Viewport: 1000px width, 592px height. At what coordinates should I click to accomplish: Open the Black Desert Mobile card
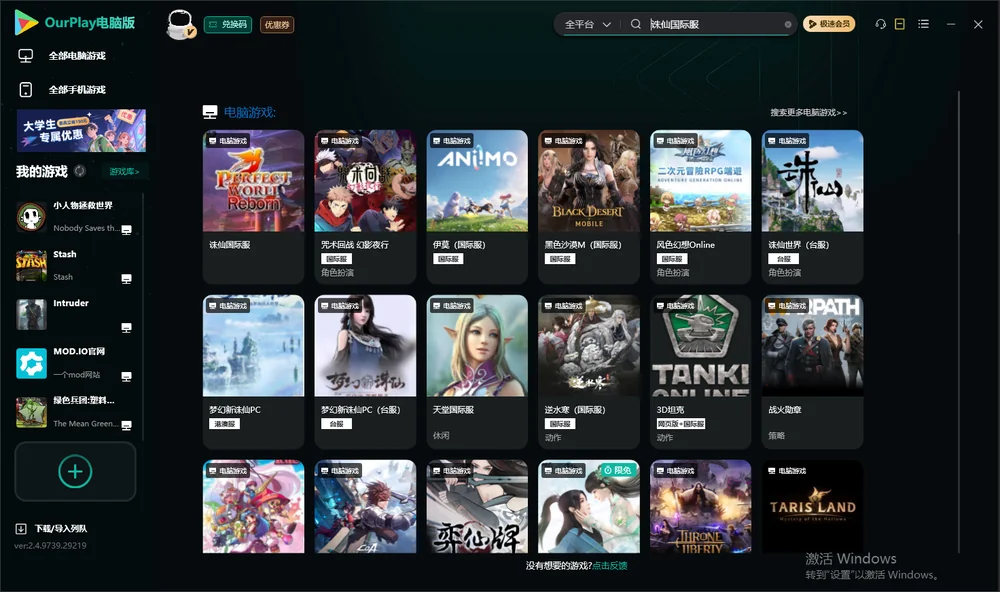pos(589,207)
